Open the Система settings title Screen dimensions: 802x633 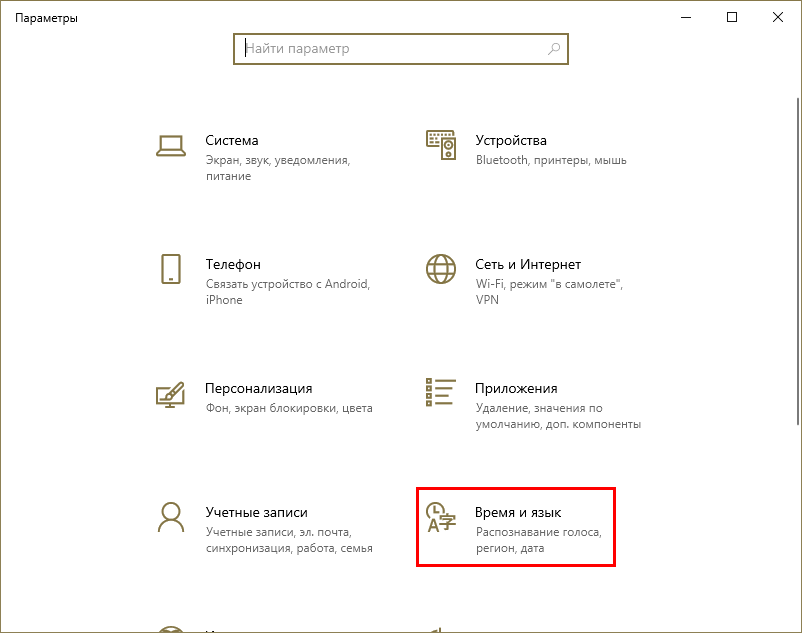click(x=231, y=141)
